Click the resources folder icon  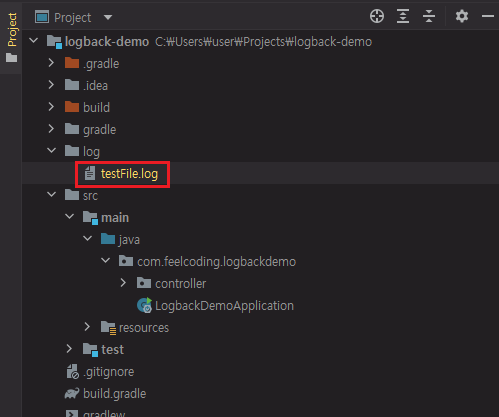(x=108, y=328)
